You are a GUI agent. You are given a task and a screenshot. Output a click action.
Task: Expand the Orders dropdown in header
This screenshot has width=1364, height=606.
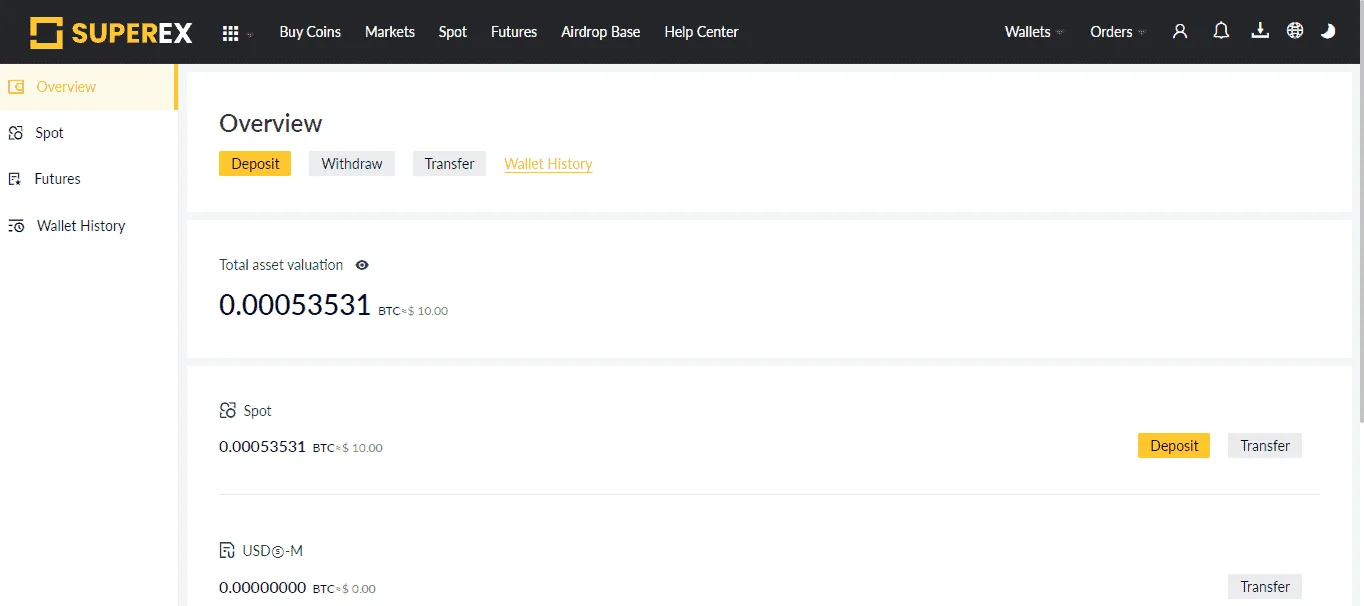tap(1118, 32)
